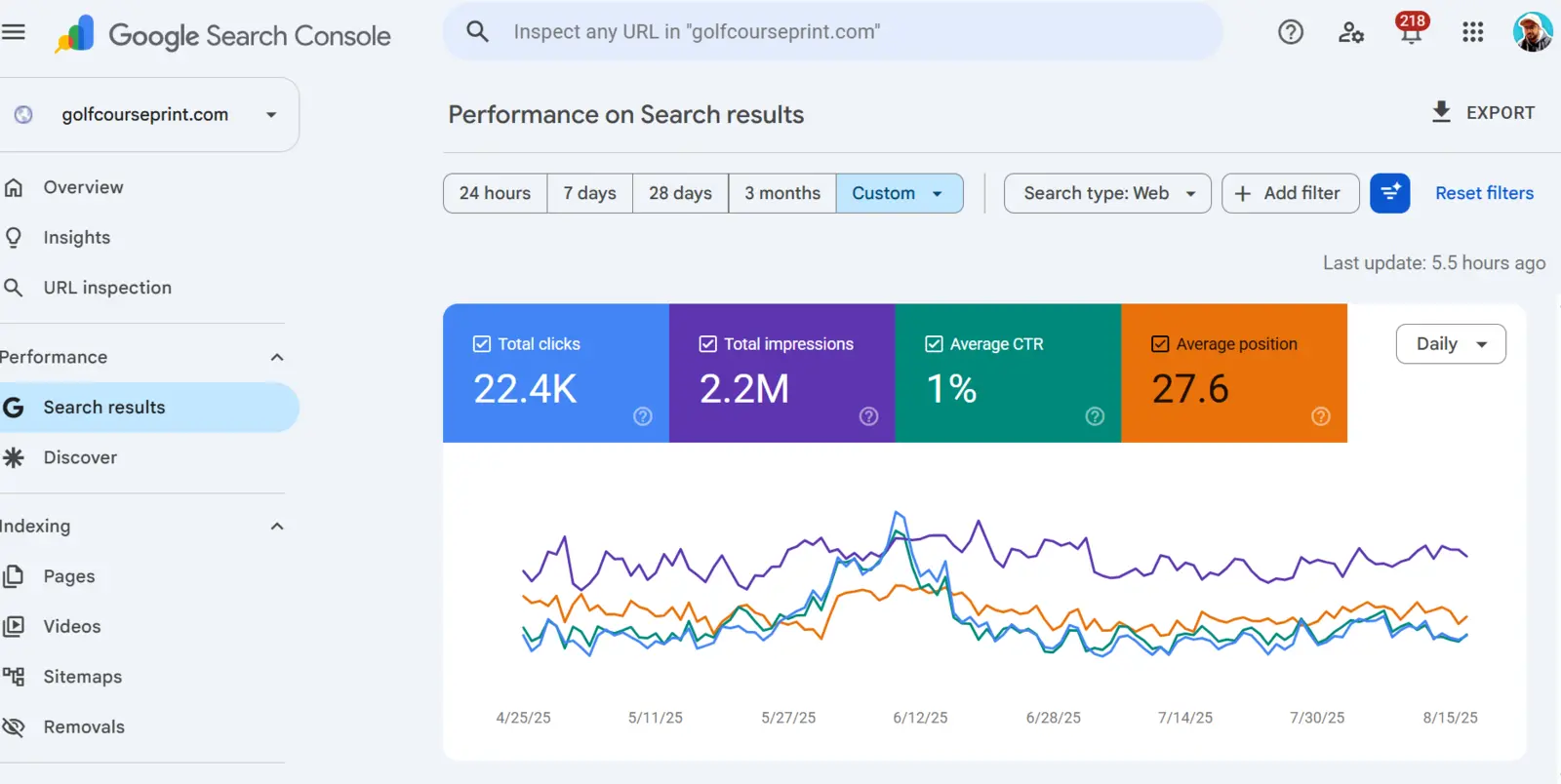Open the Daily granularity dropdown

coord(1451,344)
